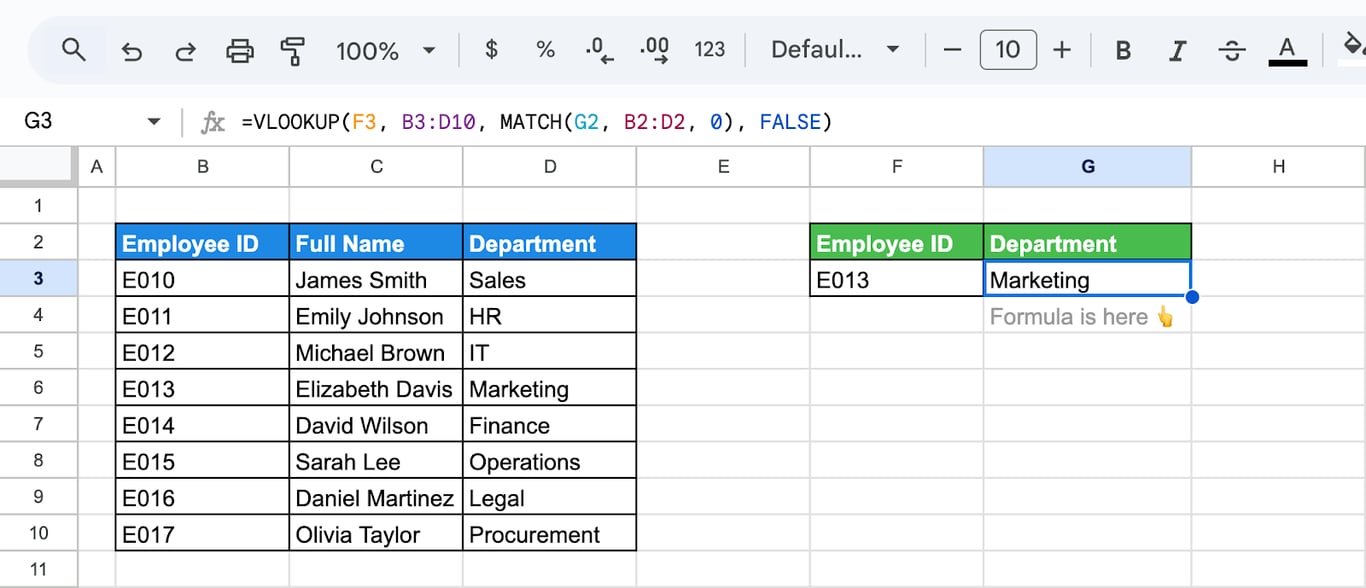
Task: Decrease decimal places
Action: click(600, 50)
